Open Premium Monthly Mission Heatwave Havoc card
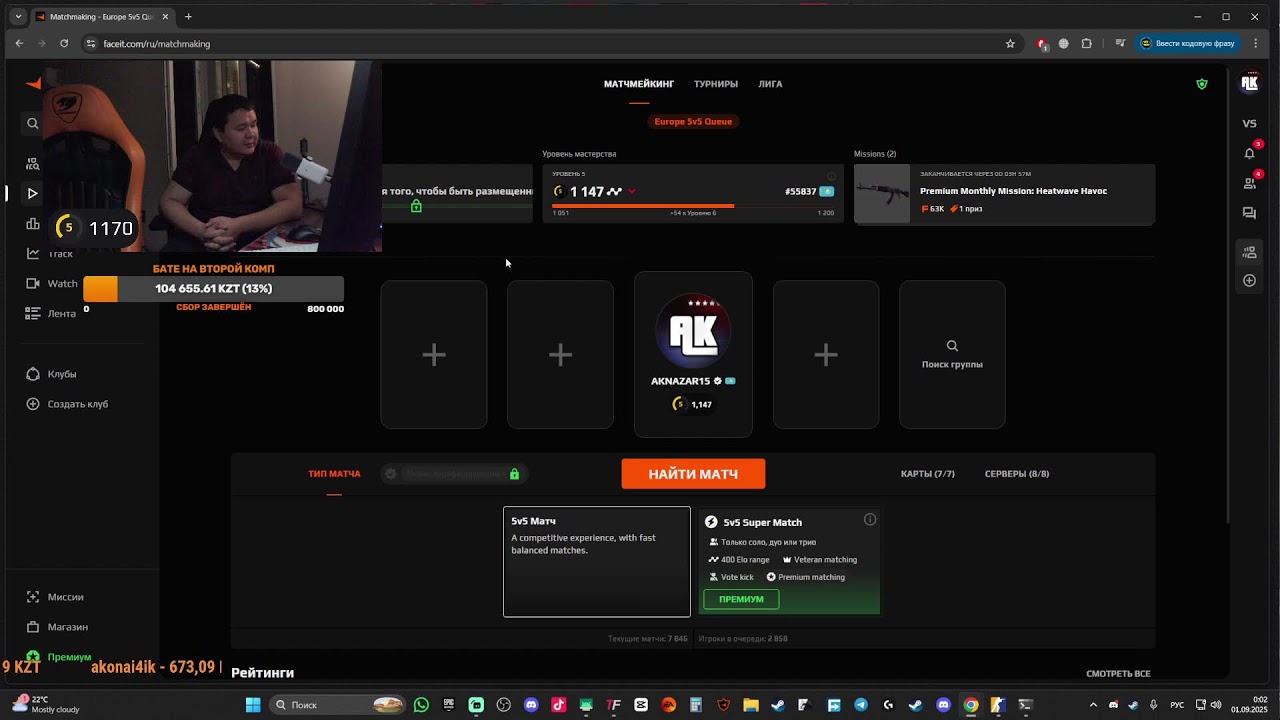 tap(1004, 194)
